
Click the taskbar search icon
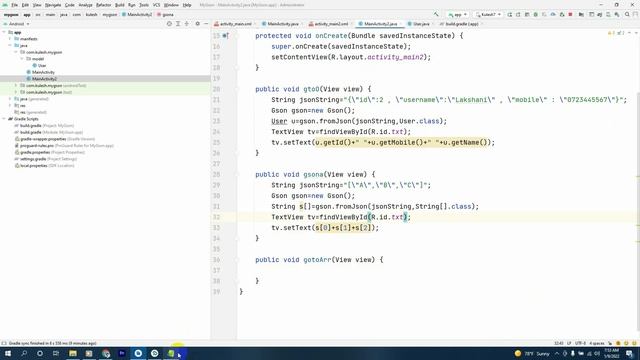pyautogui.click(x=24, y=353)
